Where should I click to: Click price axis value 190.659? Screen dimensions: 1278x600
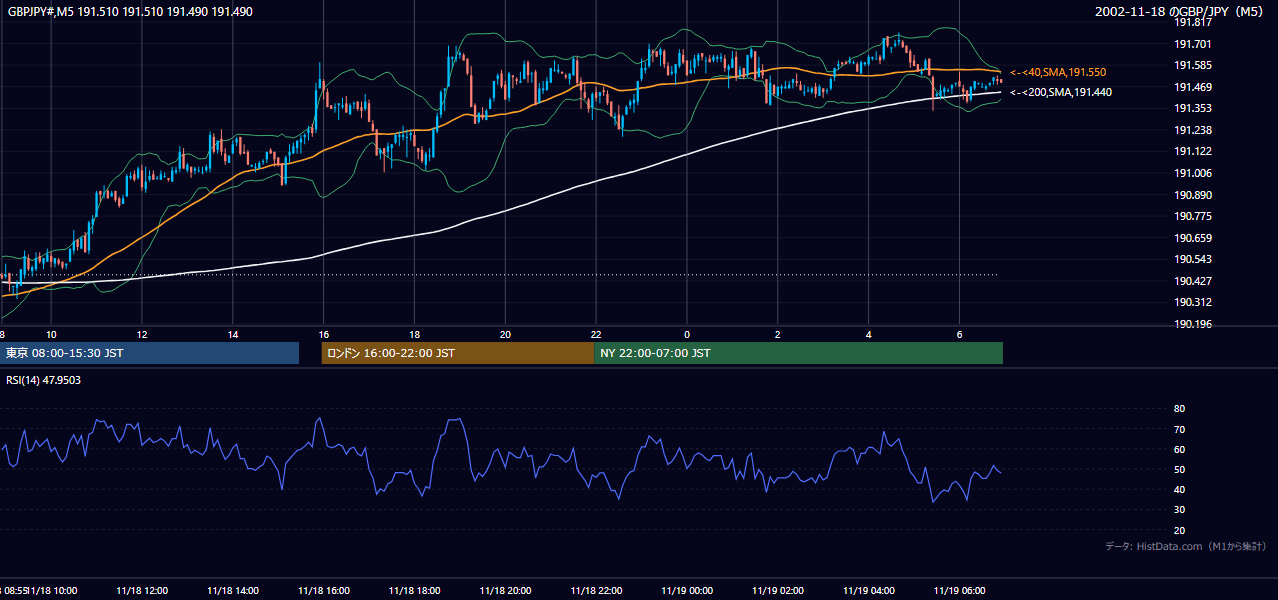(x=1192, y=238)
